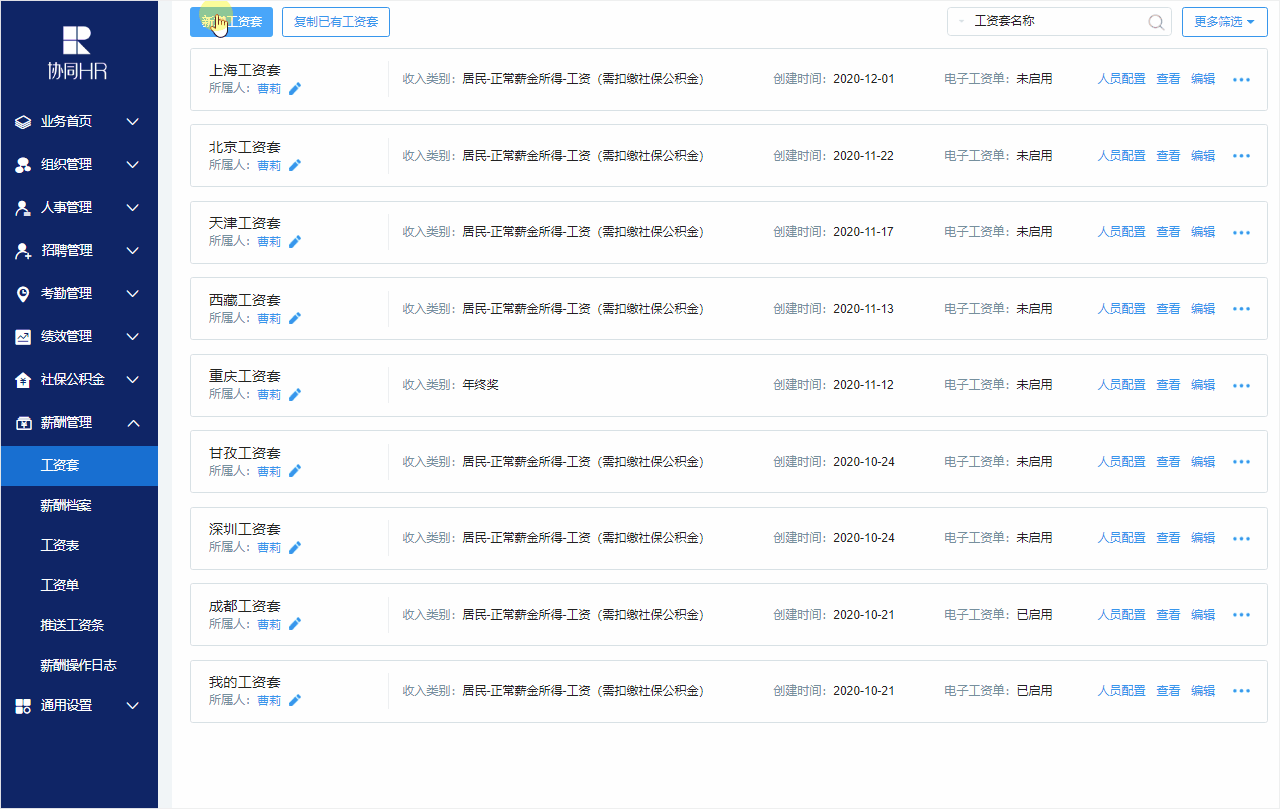Click the 薪酬管理 wallet icon
Screen dimensions: 1280x809
tap(23, 423)
